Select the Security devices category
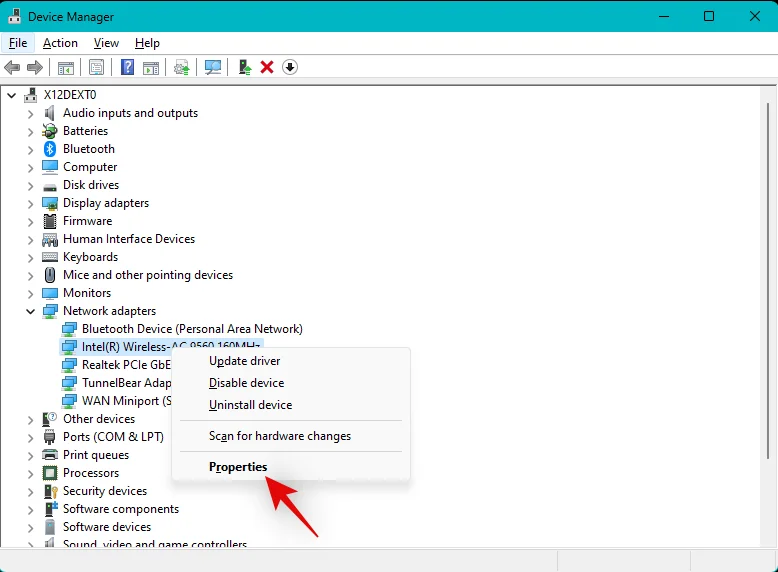The width and height of the screenshot is (778, 572). point(104,491)
